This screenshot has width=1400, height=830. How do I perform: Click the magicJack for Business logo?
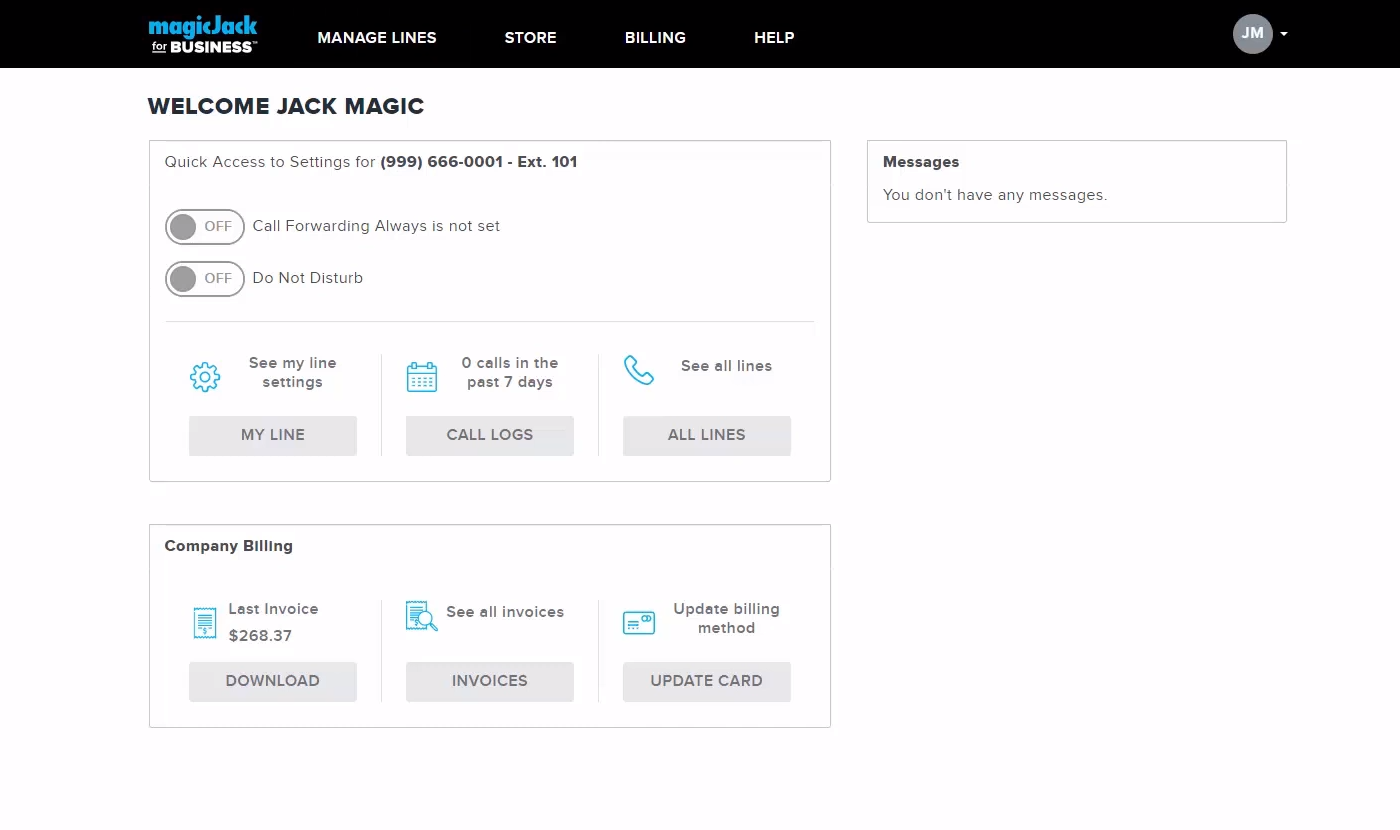(x=202, y=33)
